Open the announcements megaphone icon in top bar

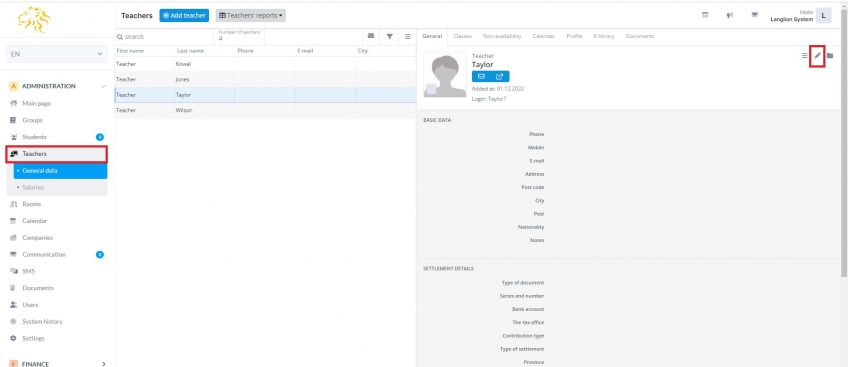tap(730, 15)
